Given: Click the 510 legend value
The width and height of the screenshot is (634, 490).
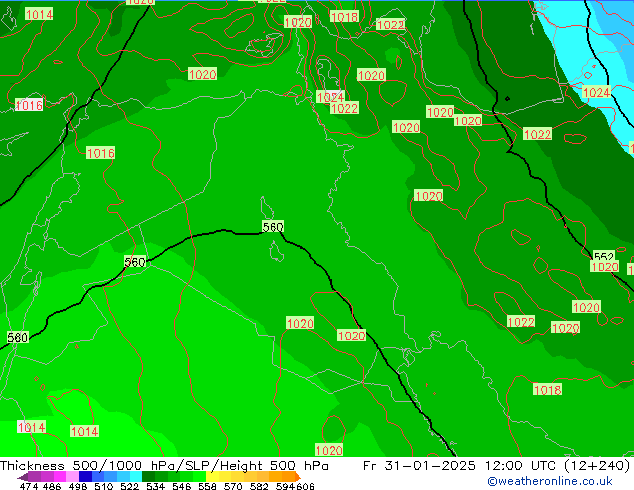Looking at the screenshot, I should click(104, 486).
